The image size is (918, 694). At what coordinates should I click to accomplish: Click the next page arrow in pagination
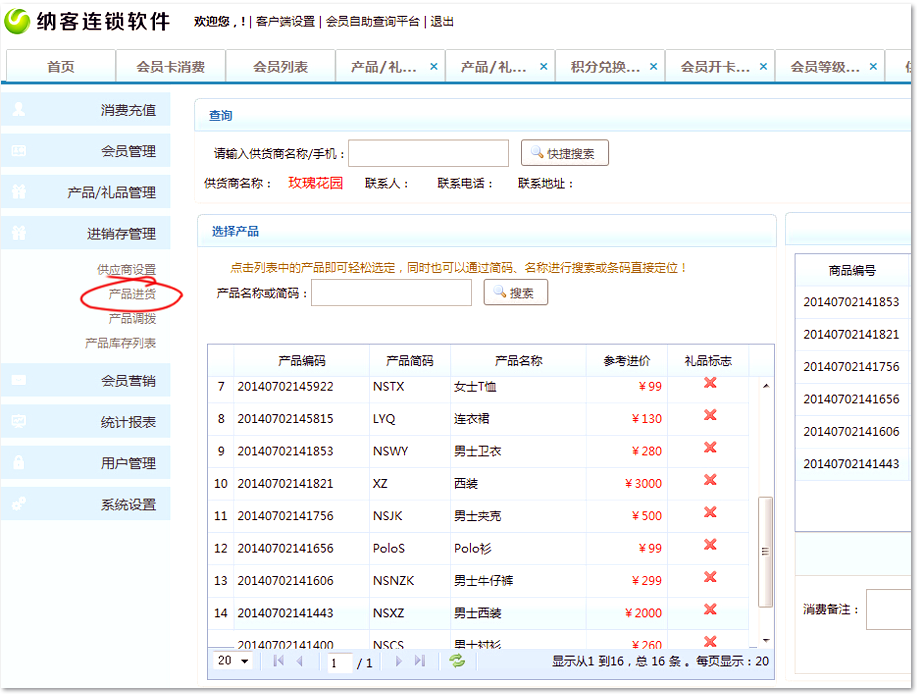[x=399, y=661]
